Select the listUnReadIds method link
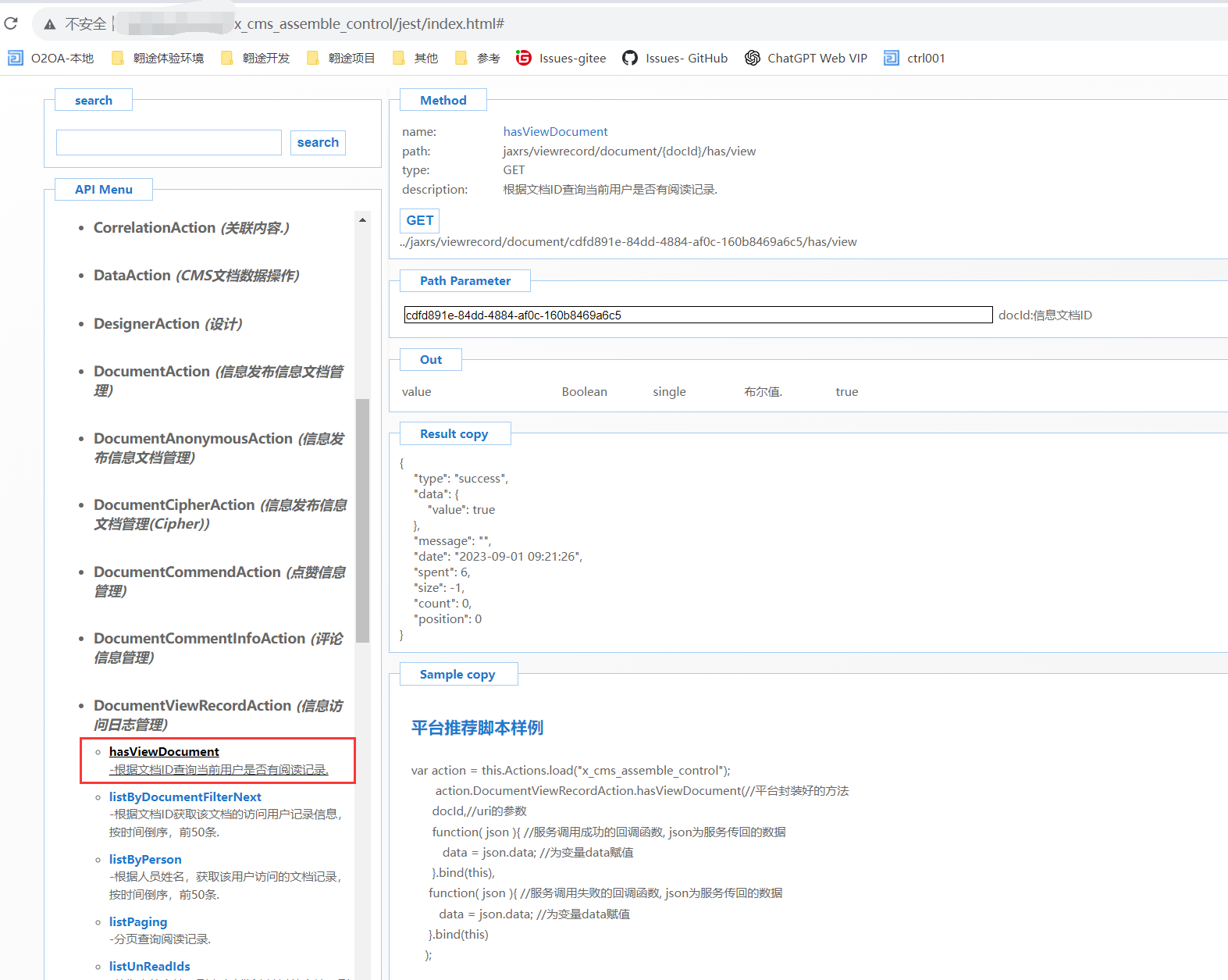 coord(150,967)
